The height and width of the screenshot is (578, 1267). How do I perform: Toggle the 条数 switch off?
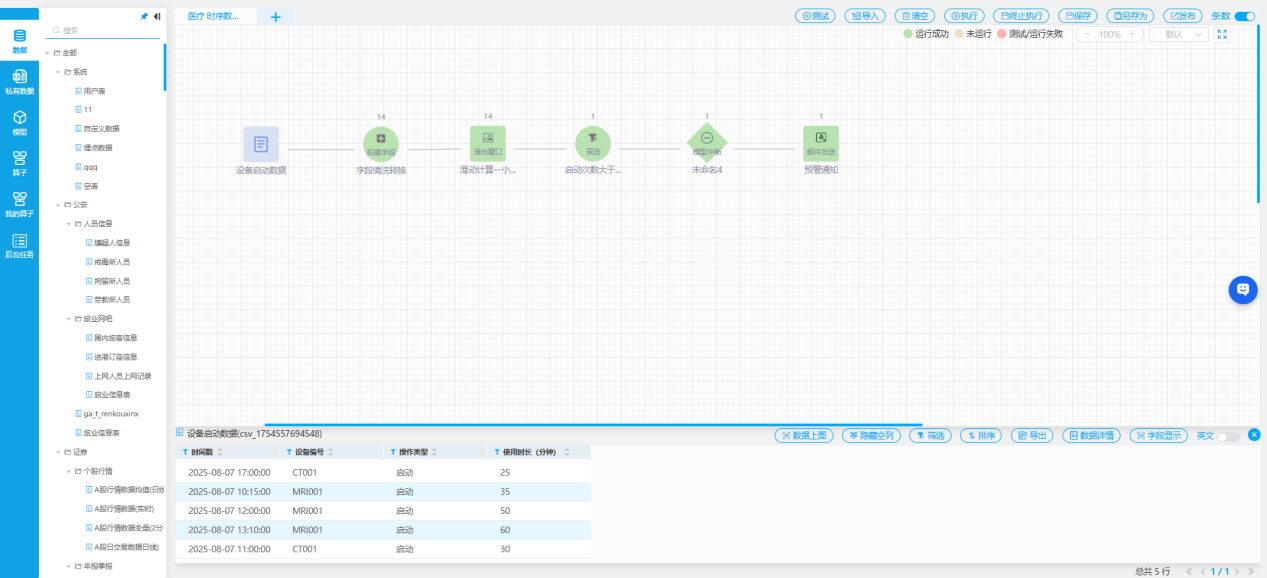tap(1245, 16)
